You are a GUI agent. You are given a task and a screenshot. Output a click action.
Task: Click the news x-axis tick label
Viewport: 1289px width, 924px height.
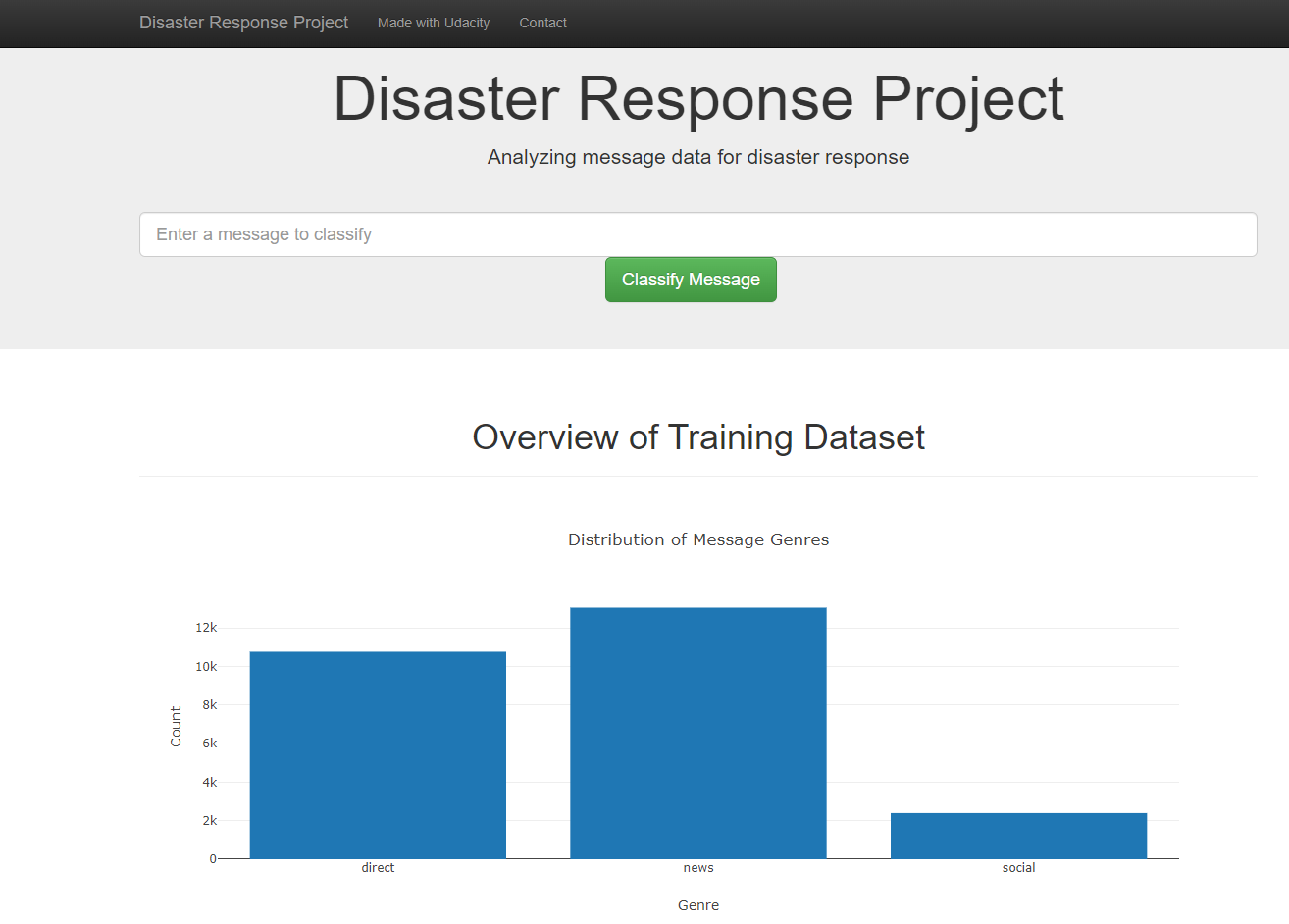[x=697, y=867]
